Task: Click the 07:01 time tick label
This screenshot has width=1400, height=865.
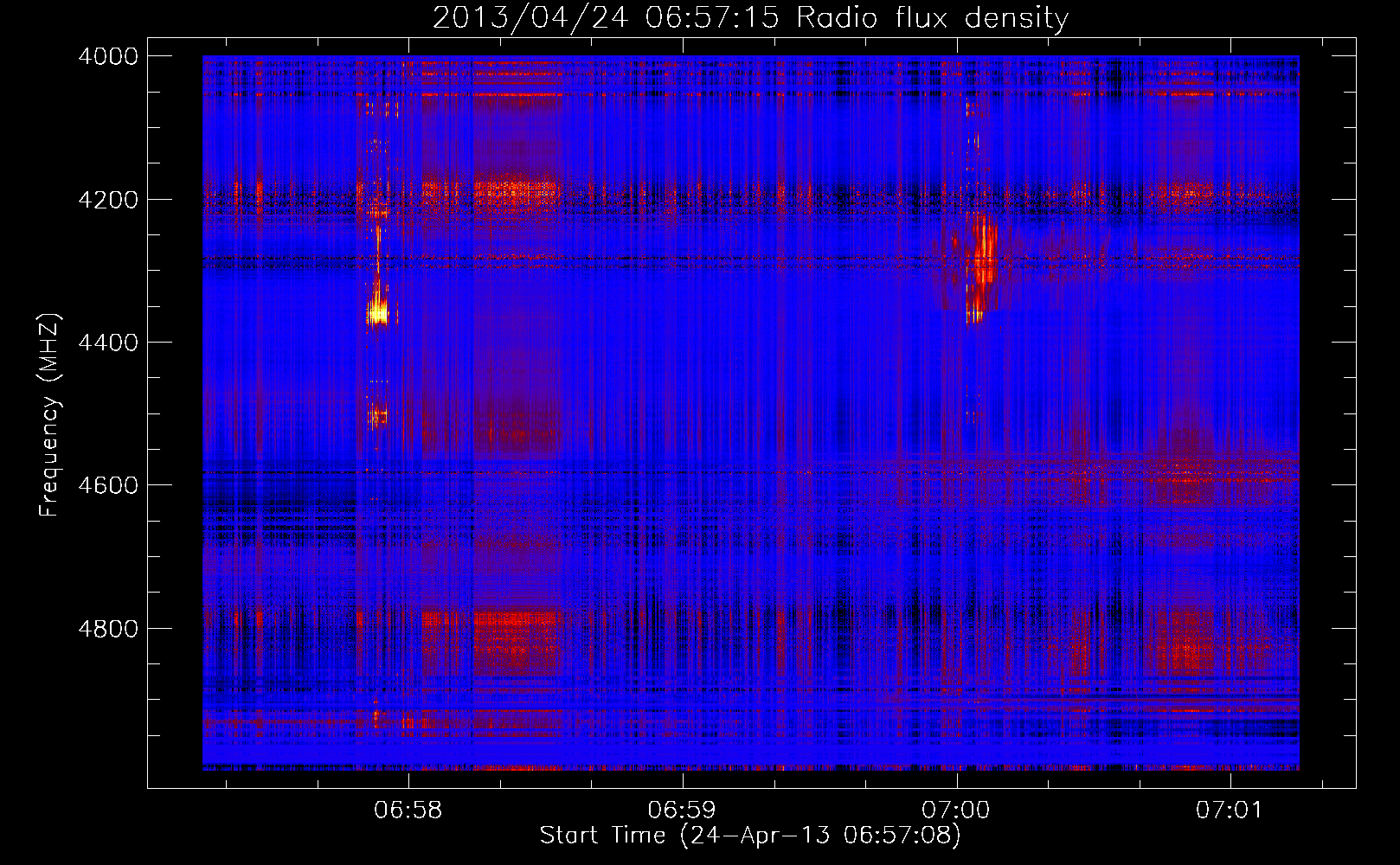Action: 1230,810
